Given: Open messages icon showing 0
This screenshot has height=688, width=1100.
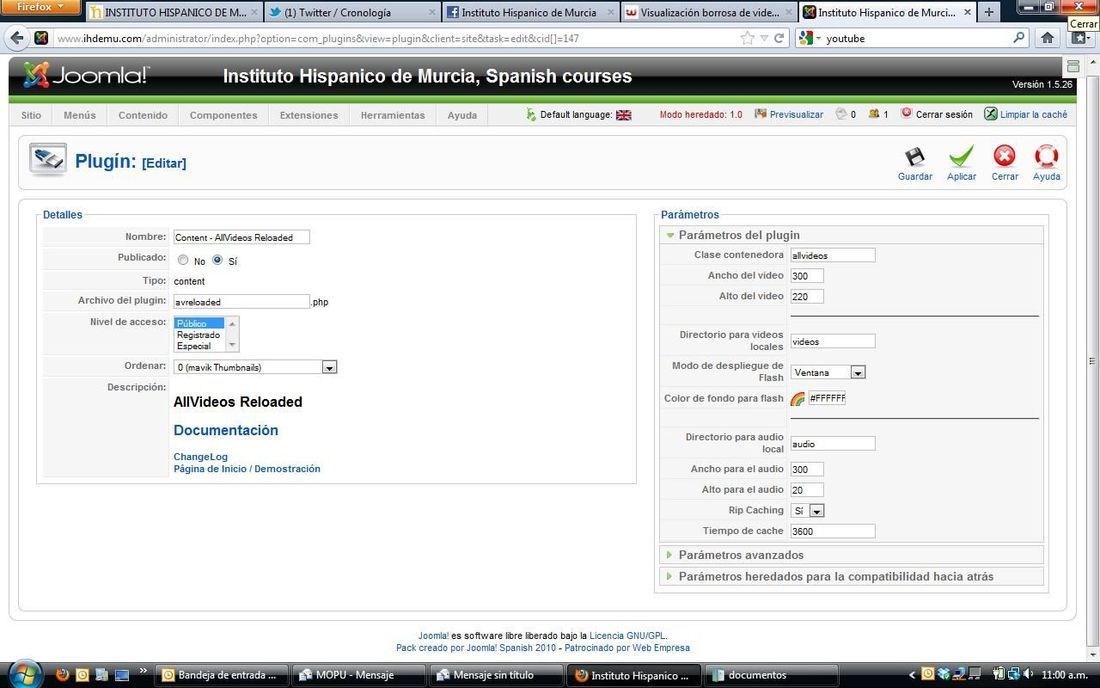Looking at the screenshot, I should coord(840,114).
